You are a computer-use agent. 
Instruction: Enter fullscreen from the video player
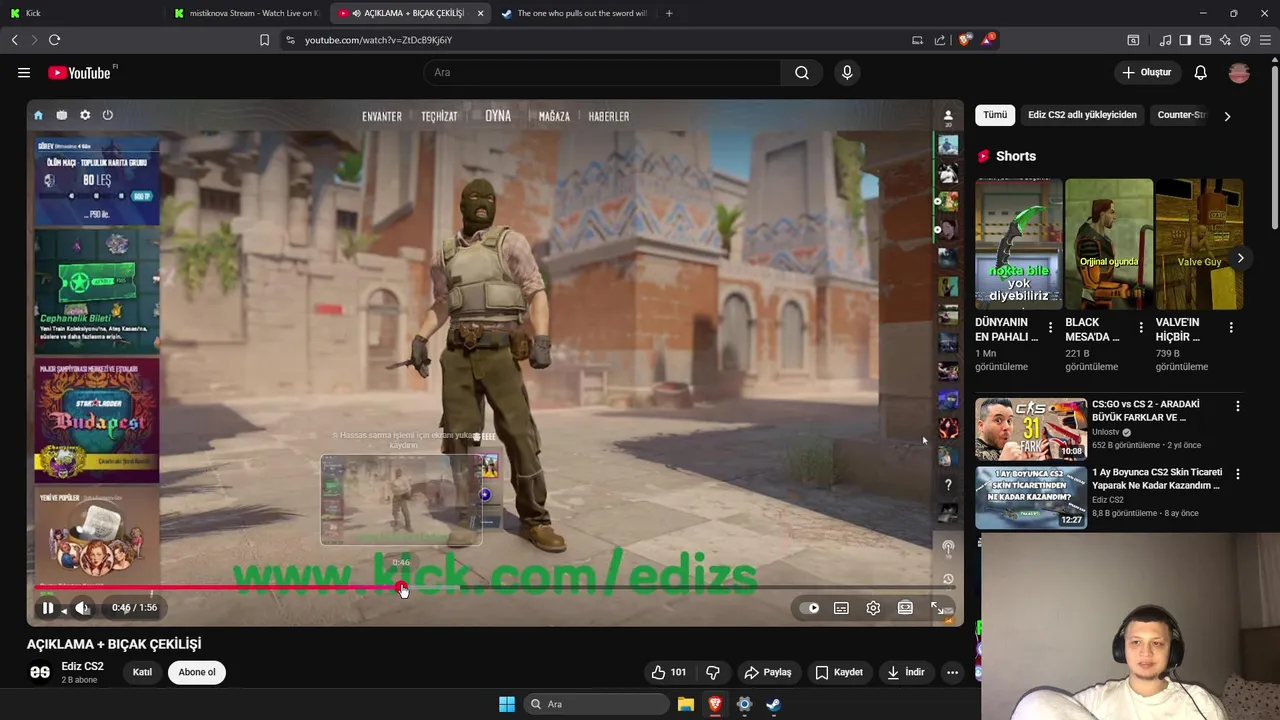tap(937, 607)
